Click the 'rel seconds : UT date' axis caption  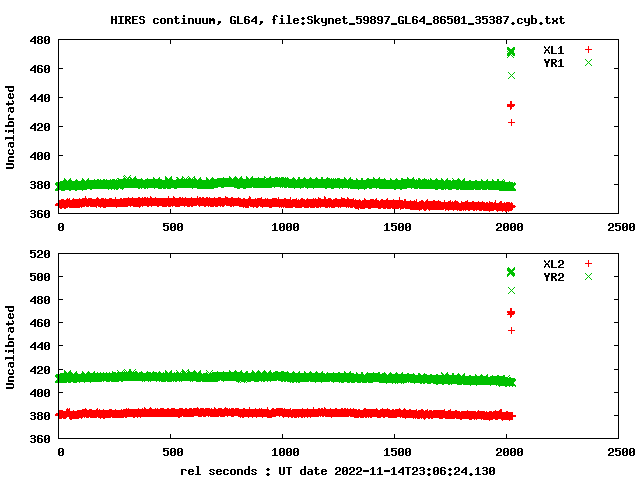click(338, 471)
